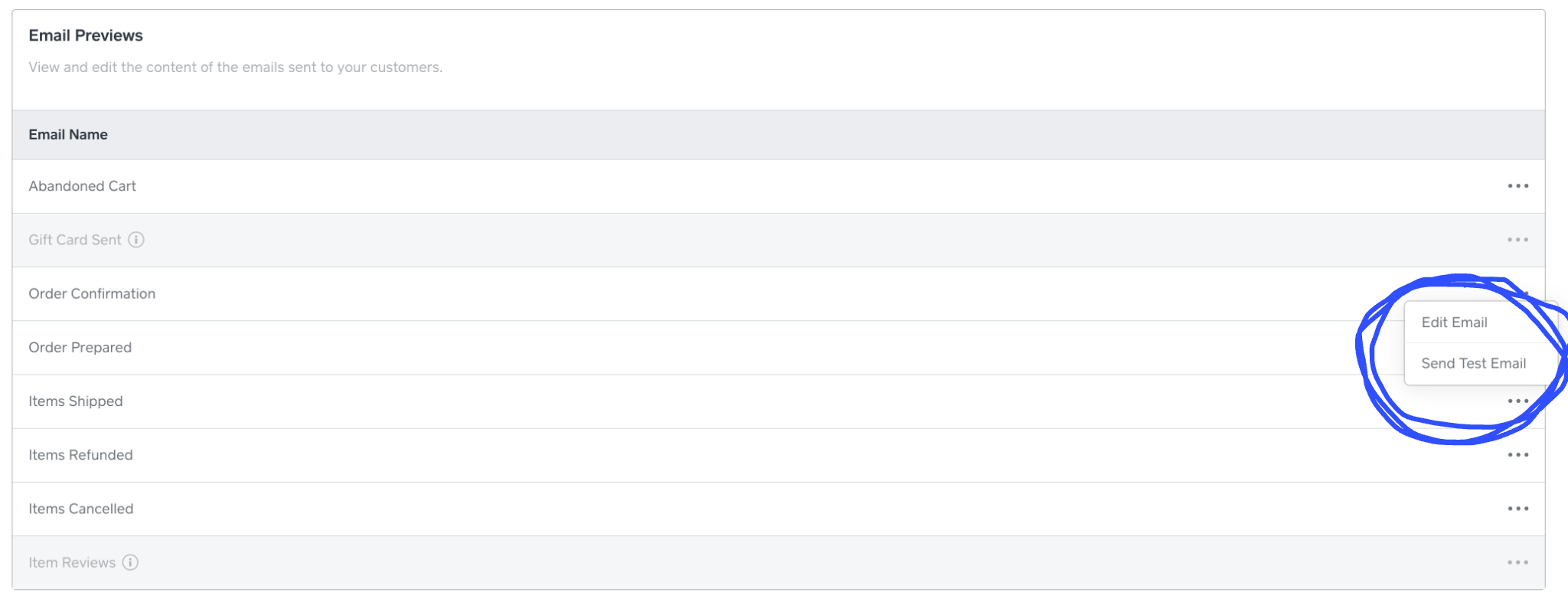The width and height of the screenshot is (1568, 609).
Task: Click the Items Shipped email name
Action: (x=75, y=401)
